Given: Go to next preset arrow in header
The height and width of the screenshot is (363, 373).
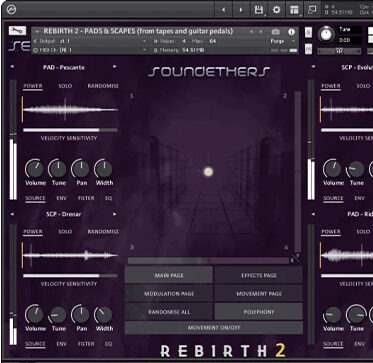Looking at the screenshot, I should point(241,10).
